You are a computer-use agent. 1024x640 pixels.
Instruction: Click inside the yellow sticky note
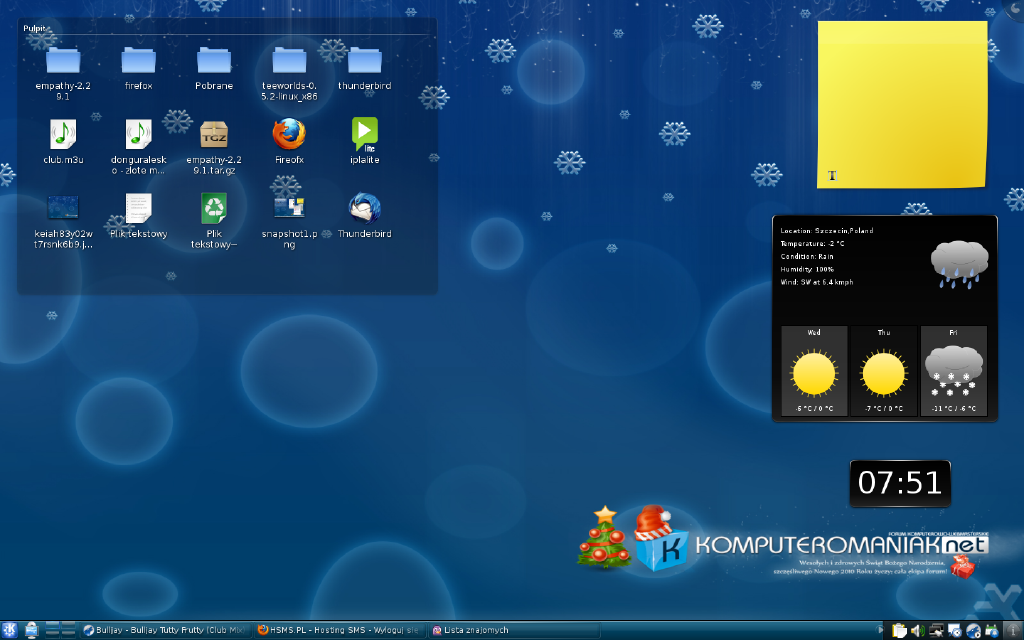coord(902,104)
